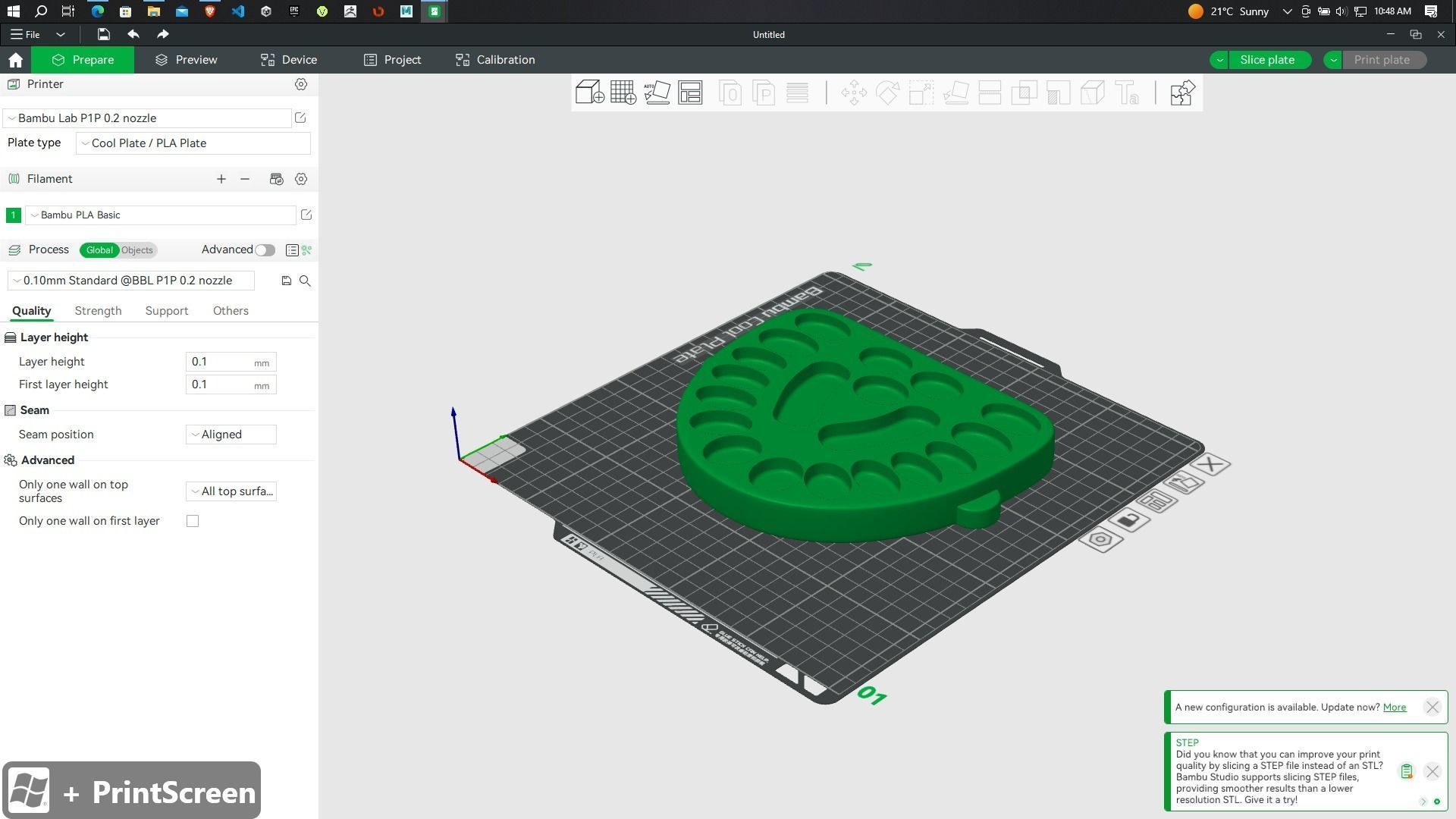
Task: Search process settings with magnifier icon
Action: [x=305, y=281]
